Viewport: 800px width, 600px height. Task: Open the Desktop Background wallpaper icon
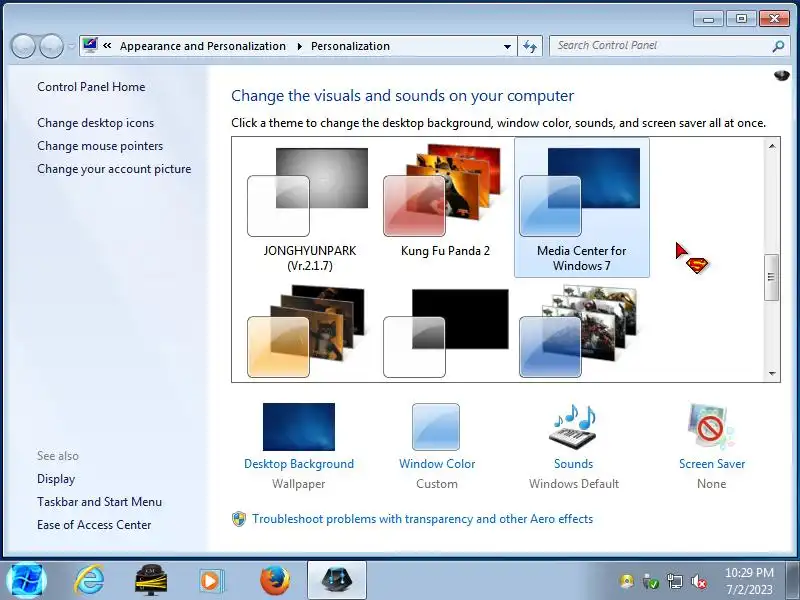coord(299,427)
